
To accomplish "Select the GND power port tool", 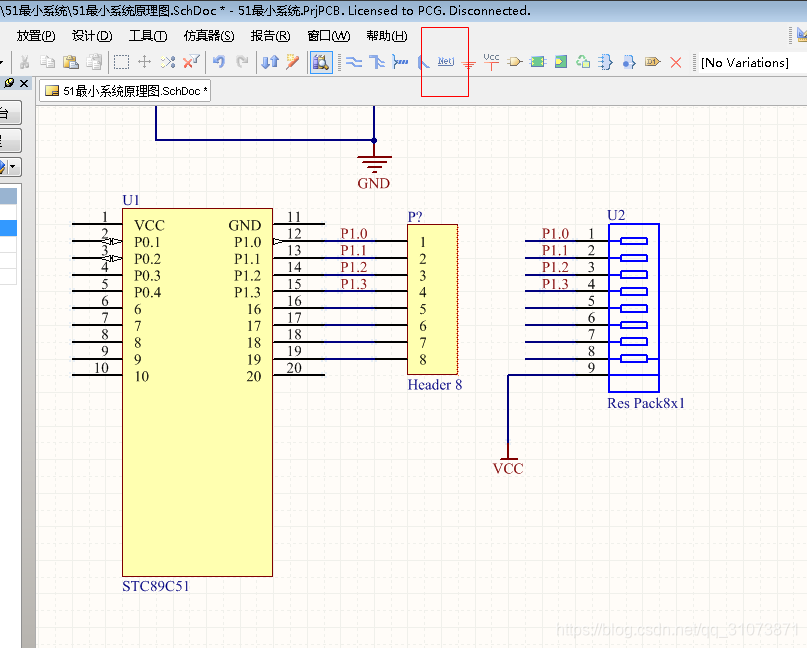I will click(468, 62).
